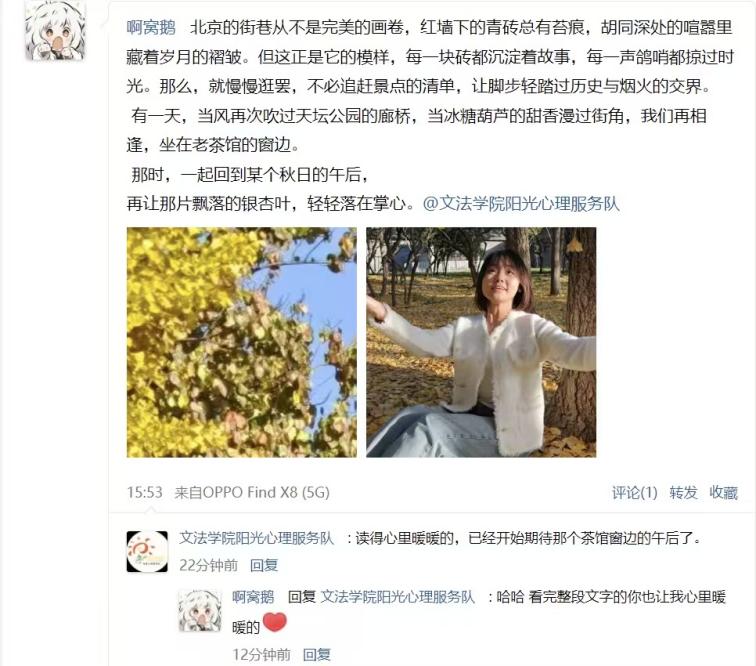Expand 评论(1) comments section
The height and width of the screenshot is (666, 756).
634,492
